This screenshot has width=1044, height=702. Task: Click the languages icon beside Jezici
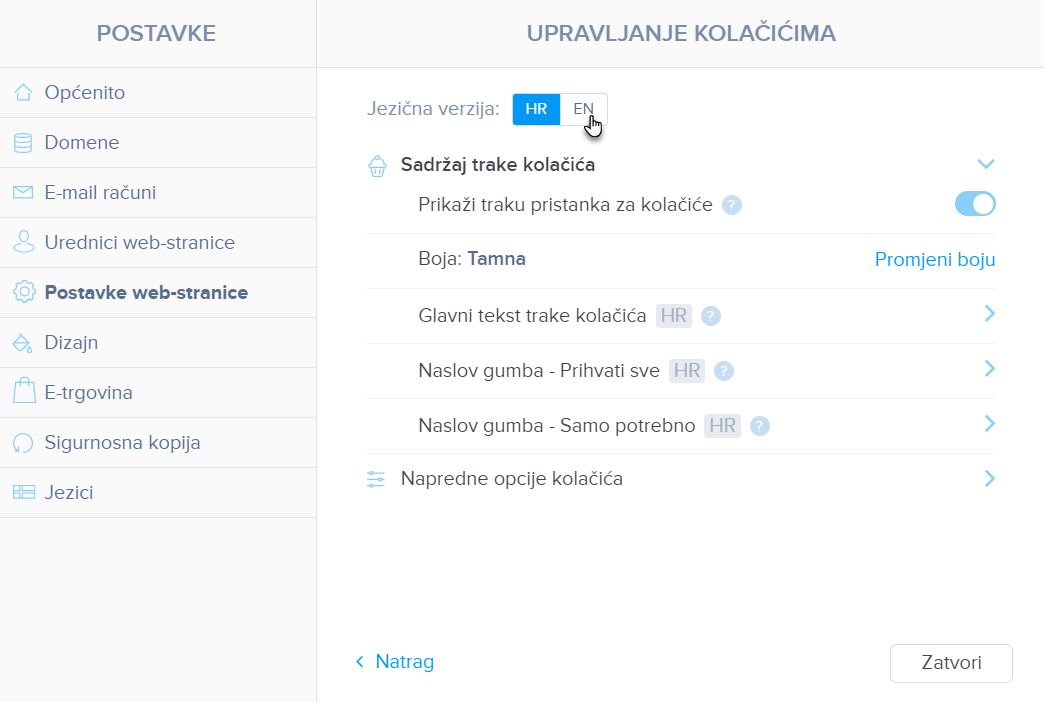point(24,492)
